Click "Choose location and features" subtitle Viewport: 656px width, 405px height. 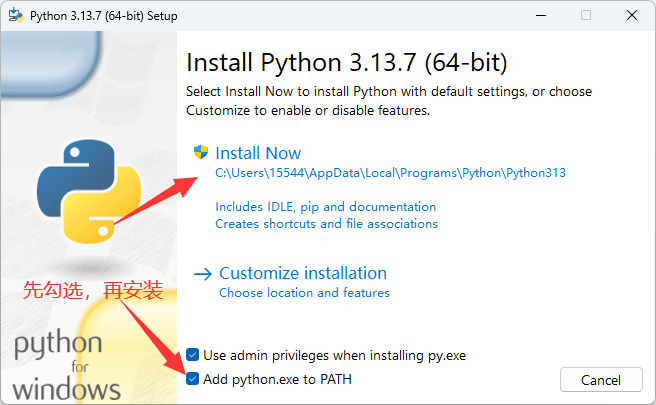click(304, 293)
